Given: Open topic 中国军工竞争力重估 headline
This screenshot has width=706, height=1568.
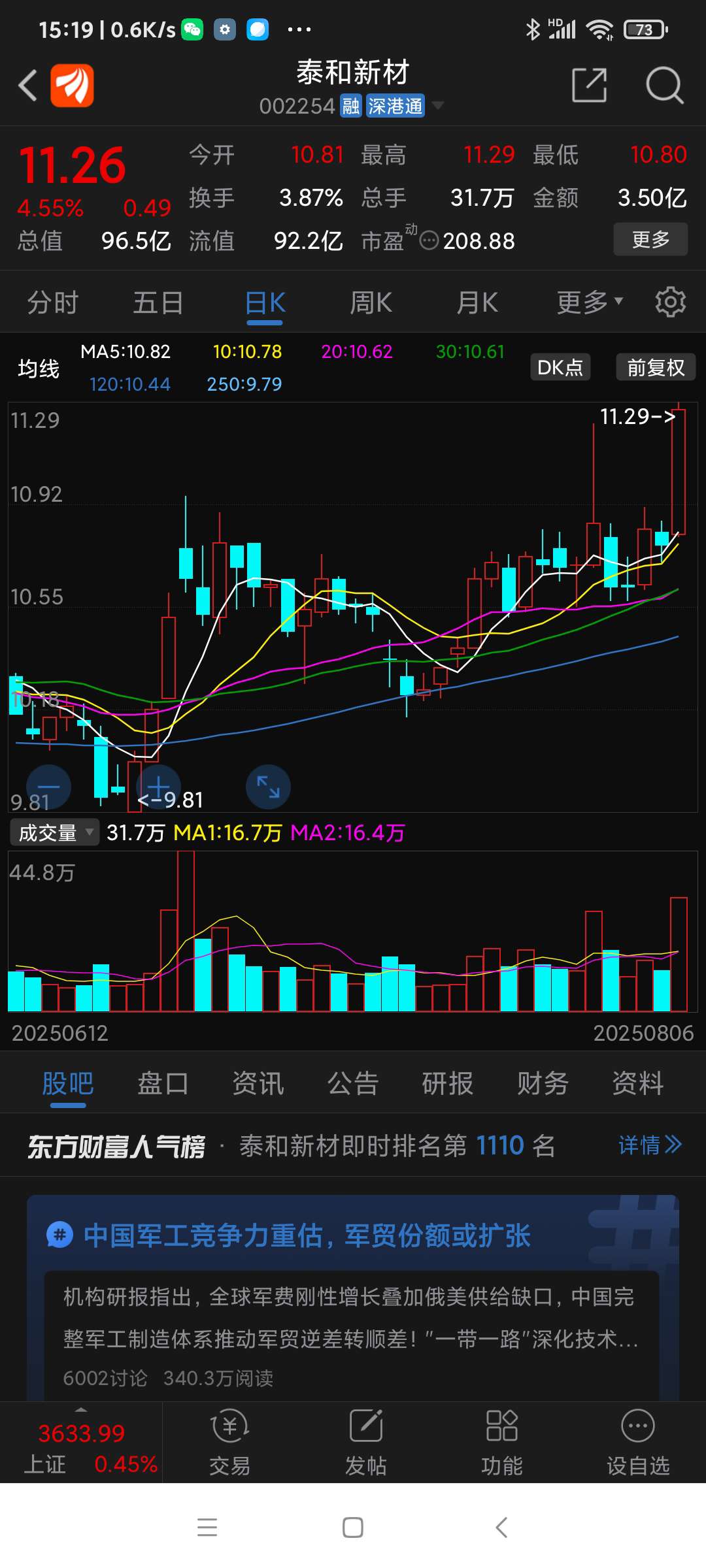Looking at the screenshot, I should pos(307,1235).
